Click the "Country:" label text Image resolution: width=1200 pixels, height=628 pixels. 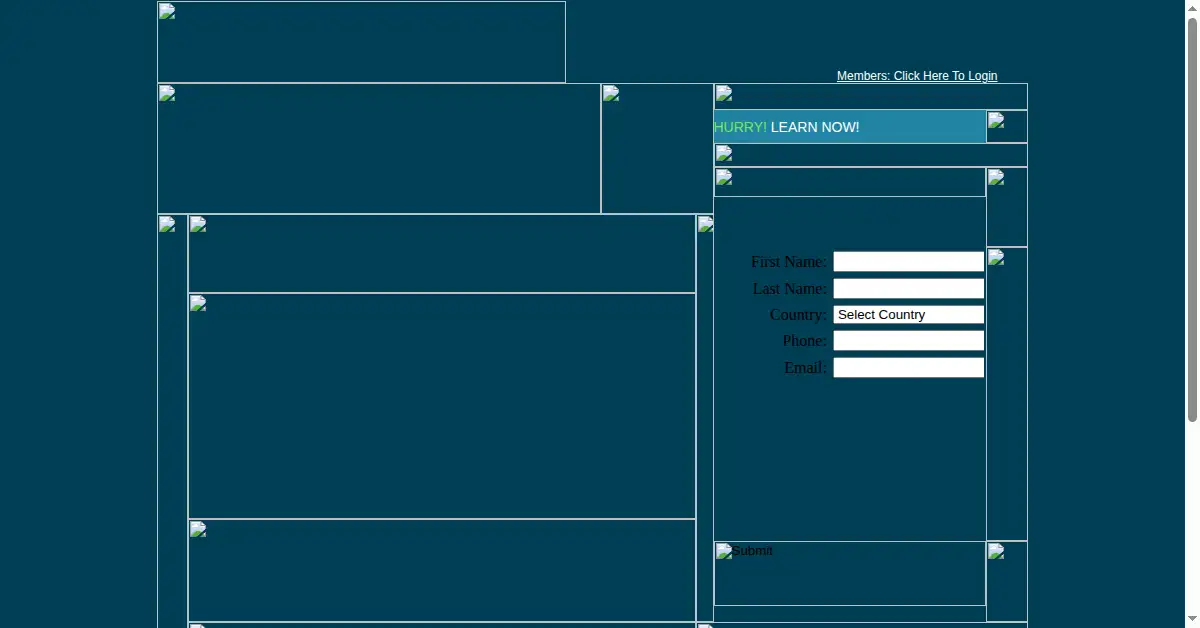(x=798, y=315)
